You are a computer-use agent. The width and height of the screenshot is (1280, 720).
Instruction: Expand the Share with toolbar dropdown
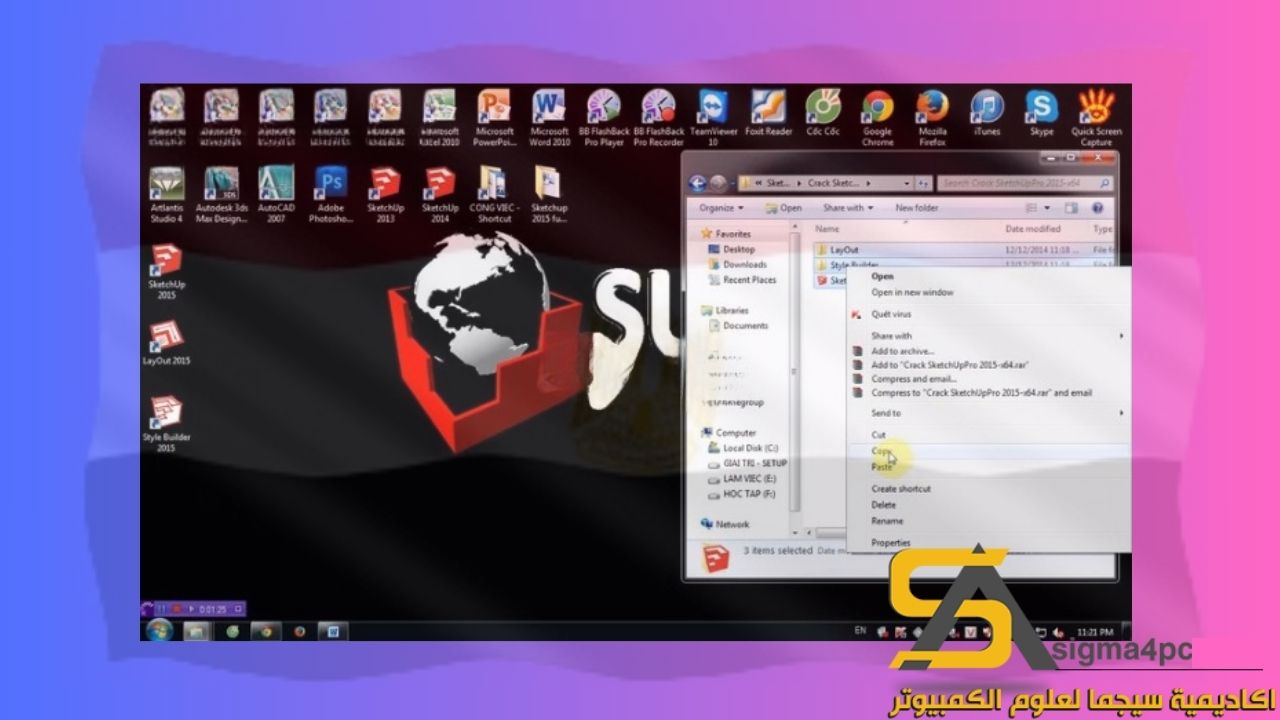coord(848,208)
